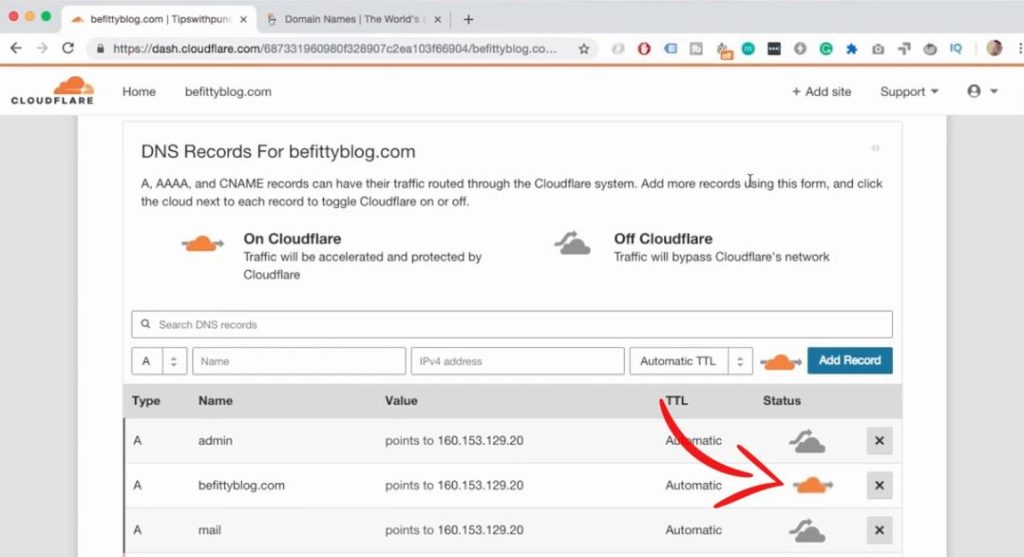Click the Add Record button
1024x557 pixels.
click(x=850, y=360)
